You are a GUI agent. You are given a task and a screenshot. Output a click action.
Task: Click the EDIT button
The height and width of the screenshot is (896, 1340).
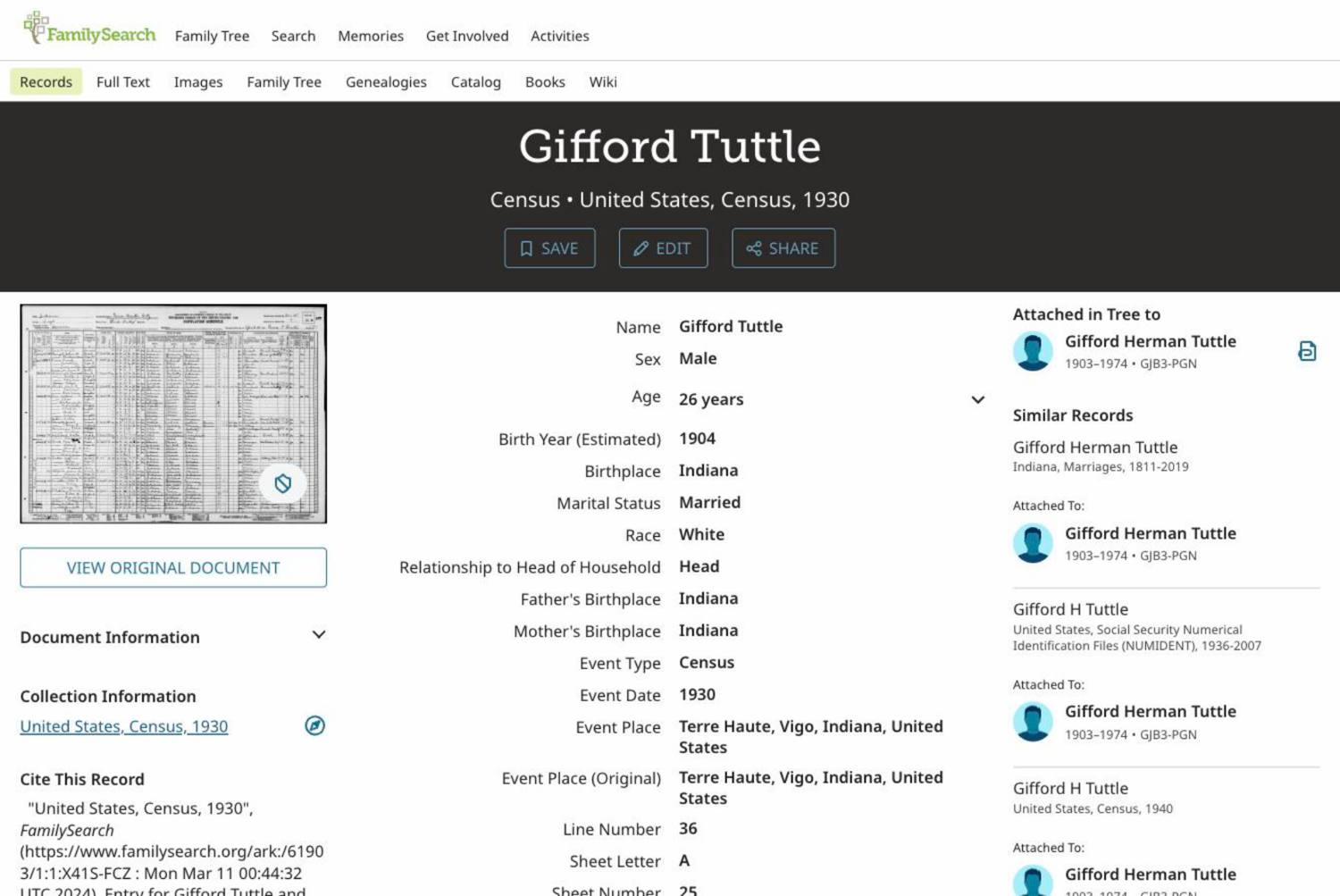663,248
